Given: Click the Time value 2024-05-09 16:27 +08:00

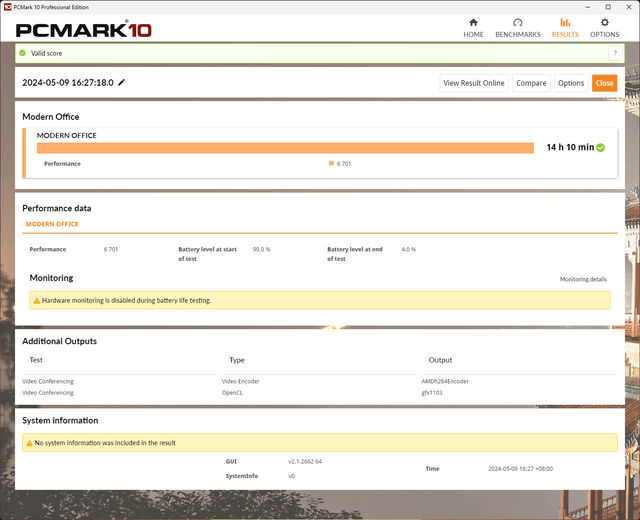Looking at the screenshot, I should [x=520, y=469].
